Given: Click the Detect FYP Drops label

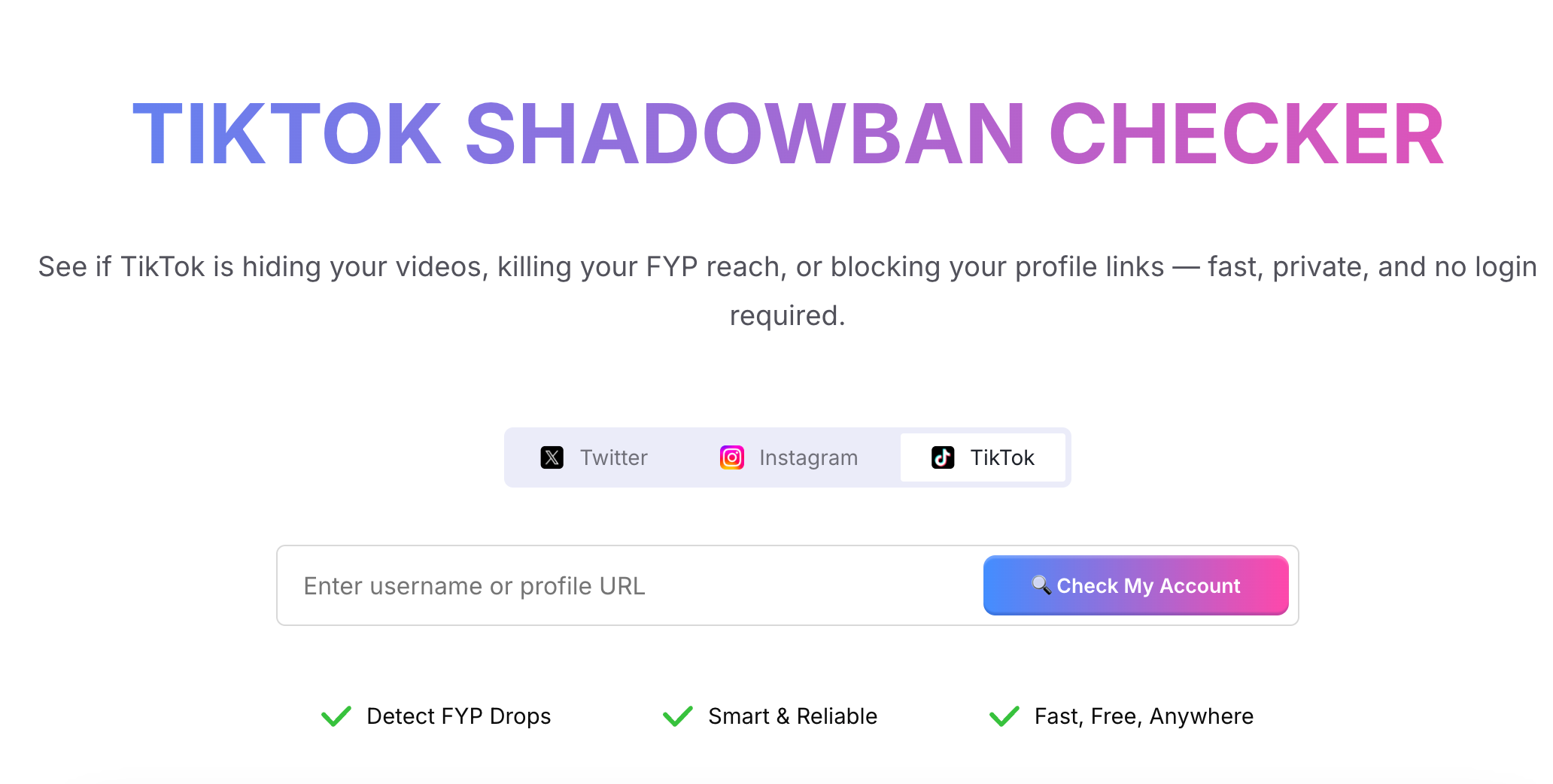Looking at the screenshot, I should [x=458, y=716].
